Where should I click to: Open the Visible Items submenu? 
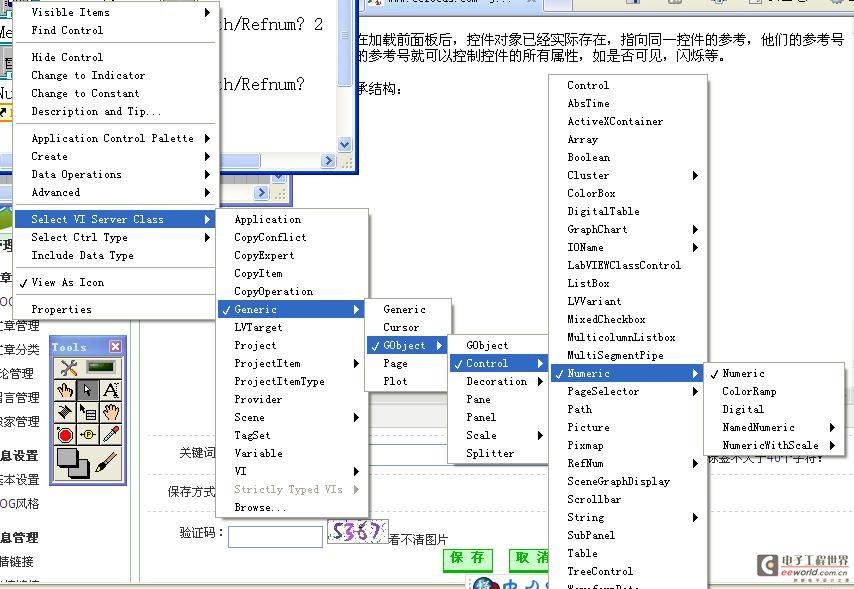tap(68, 12)
